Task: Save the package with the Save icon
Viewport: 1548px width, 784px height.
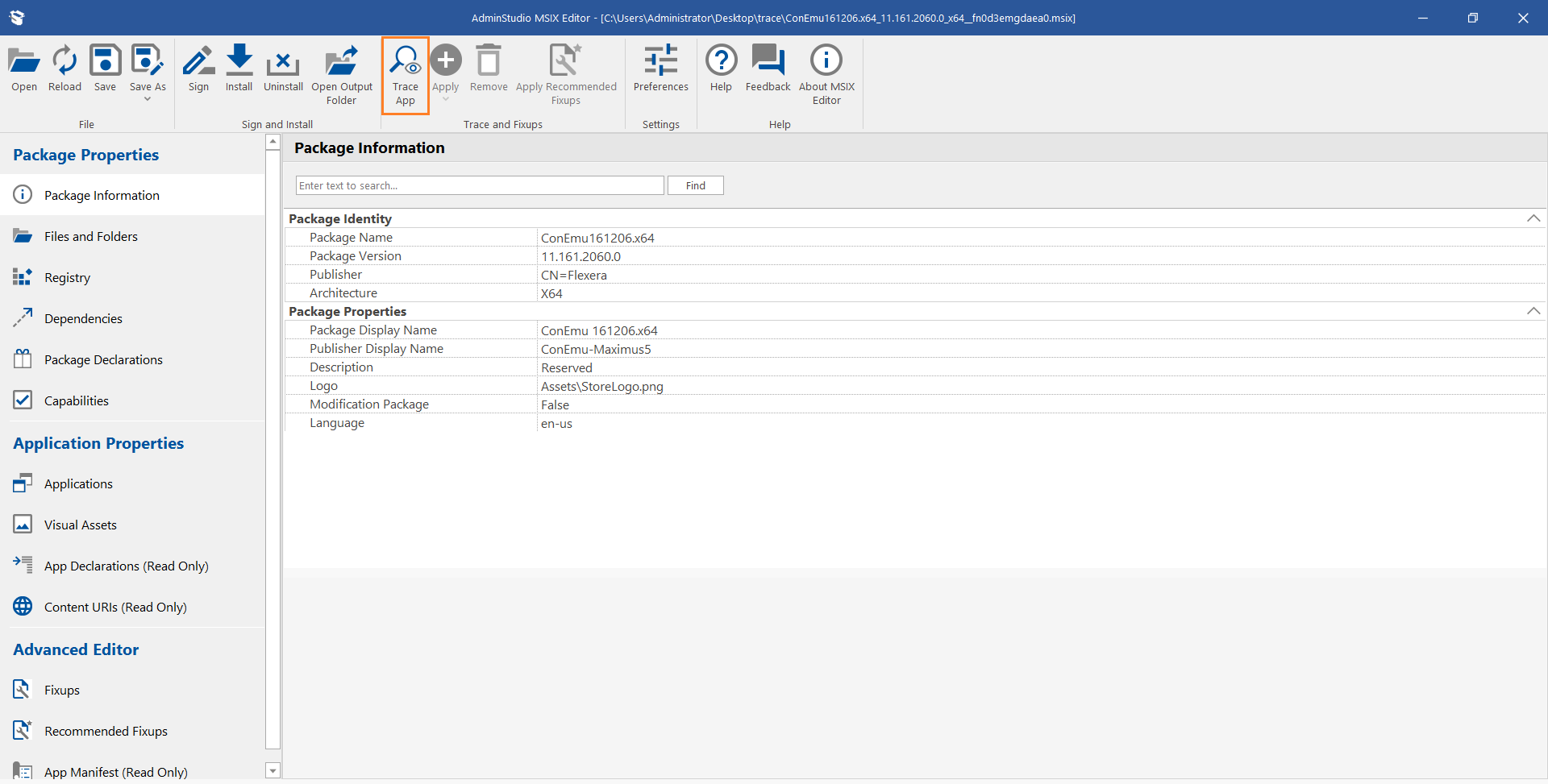Action: point(105,69)
